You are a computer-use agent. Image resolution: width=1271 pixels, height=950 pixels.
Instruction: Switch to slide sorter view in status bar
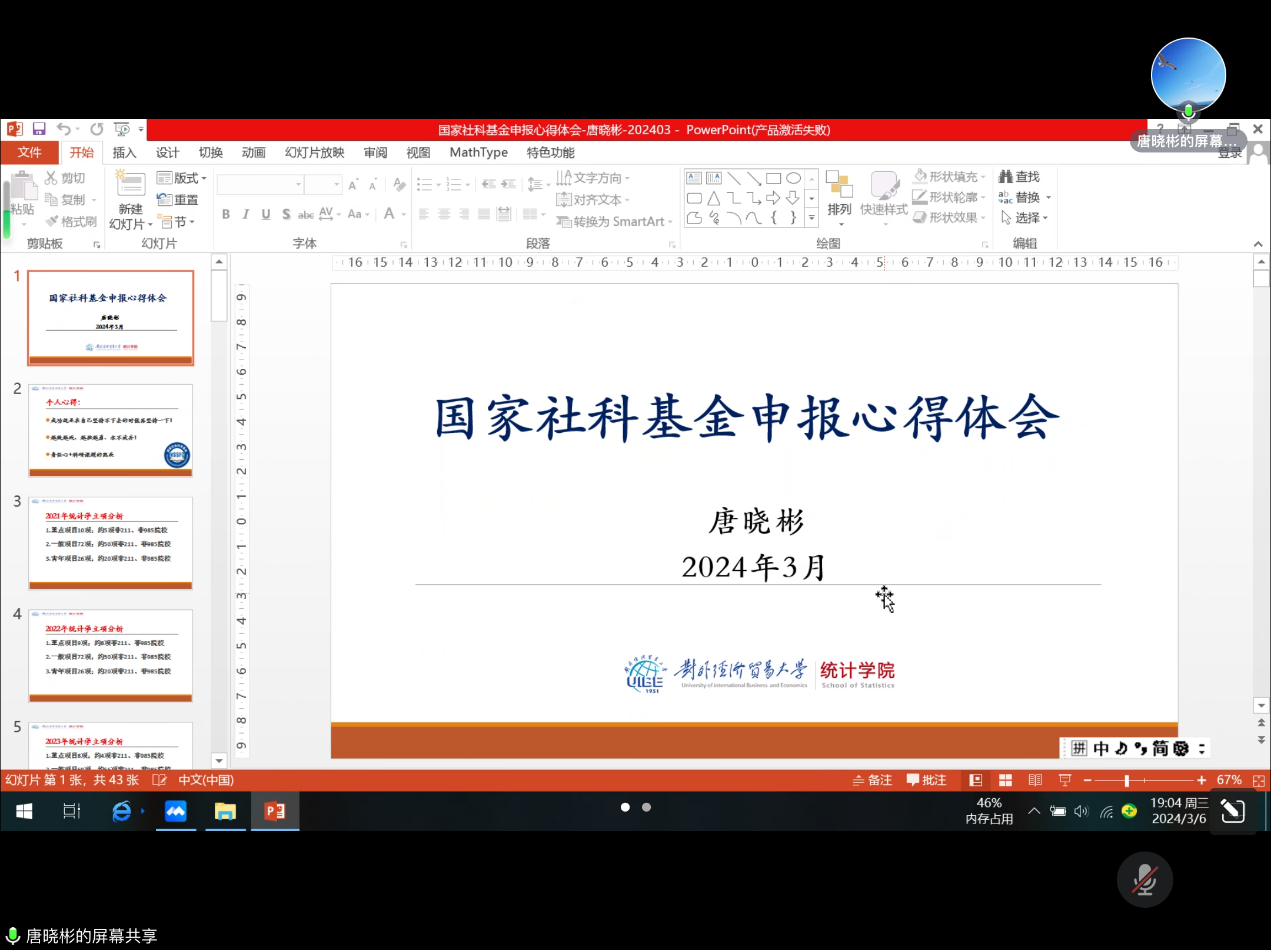click(1005, 780)
